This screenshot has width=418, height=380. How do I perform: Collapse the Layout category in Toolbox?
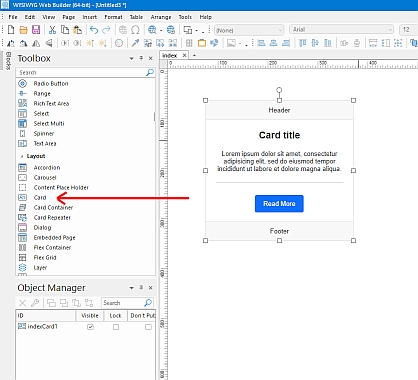pos(22,156)
